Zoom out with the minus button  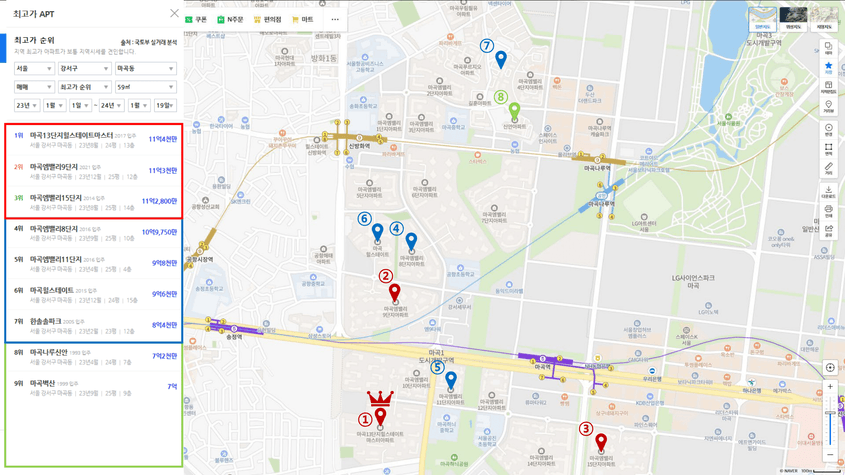[830, 455]
